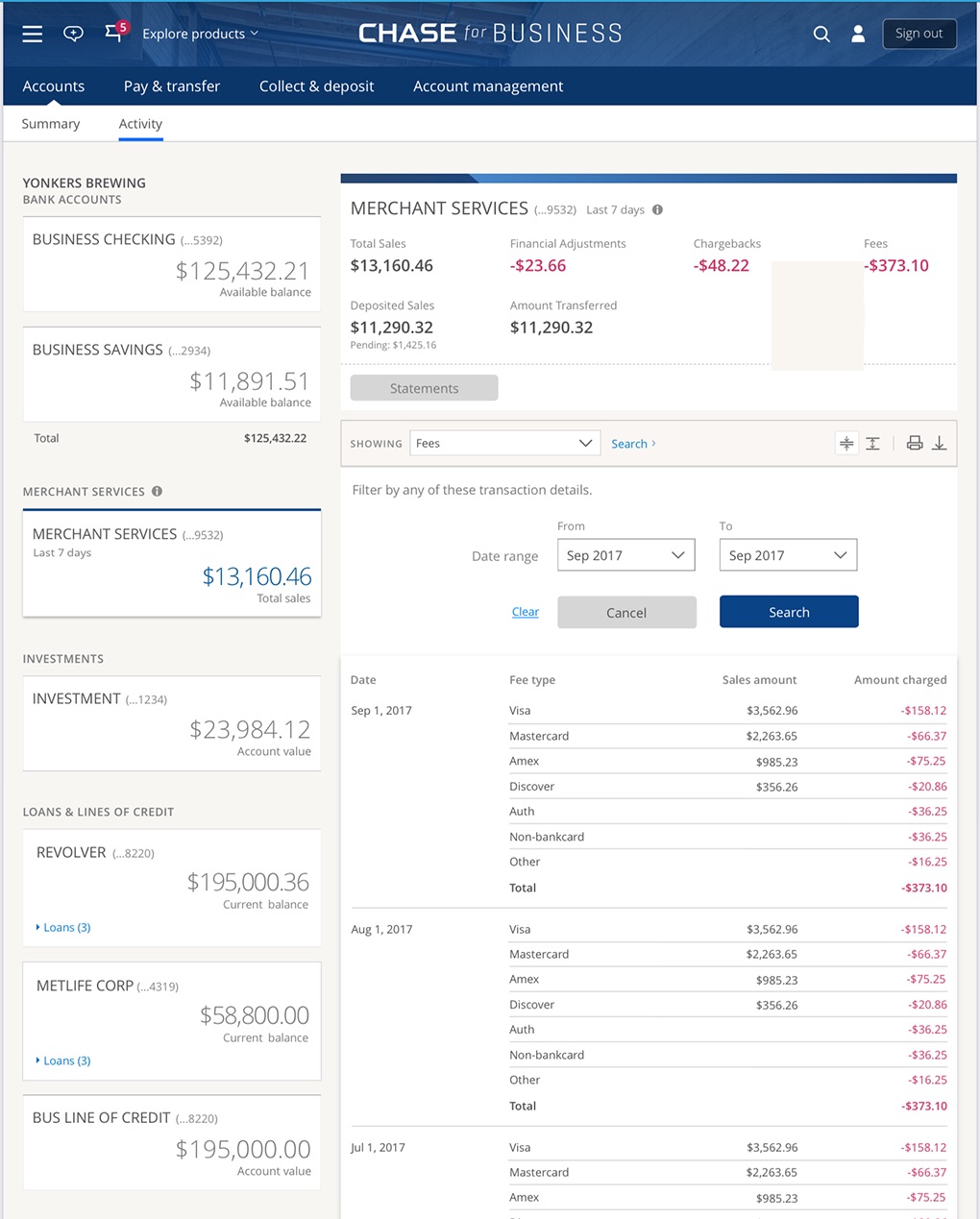Image resolution: width=980 pixels, height=1219 pixels.
Task: Expand Loans (3) under Revolver
Action: (x=63, y=927)
